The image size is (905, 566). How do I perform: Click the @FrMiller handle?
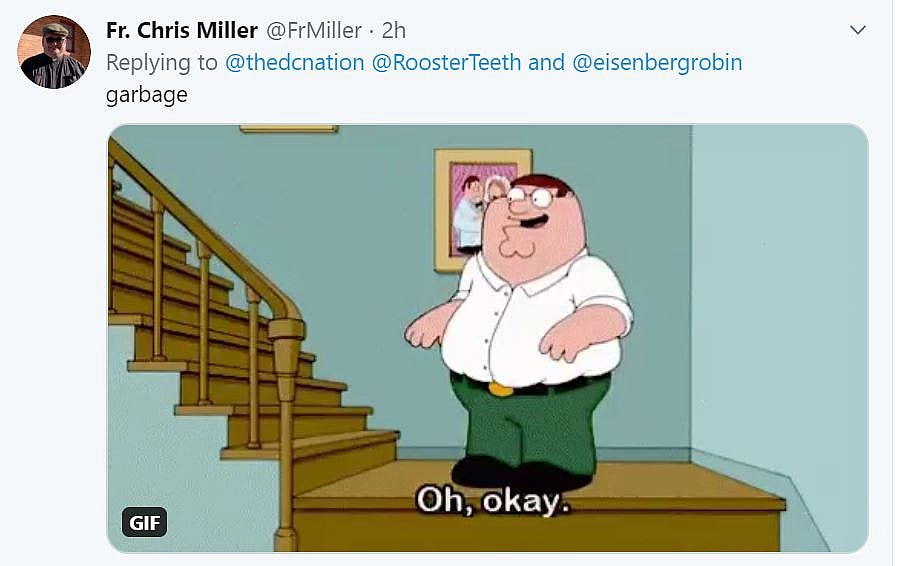(x=313, y=31)
